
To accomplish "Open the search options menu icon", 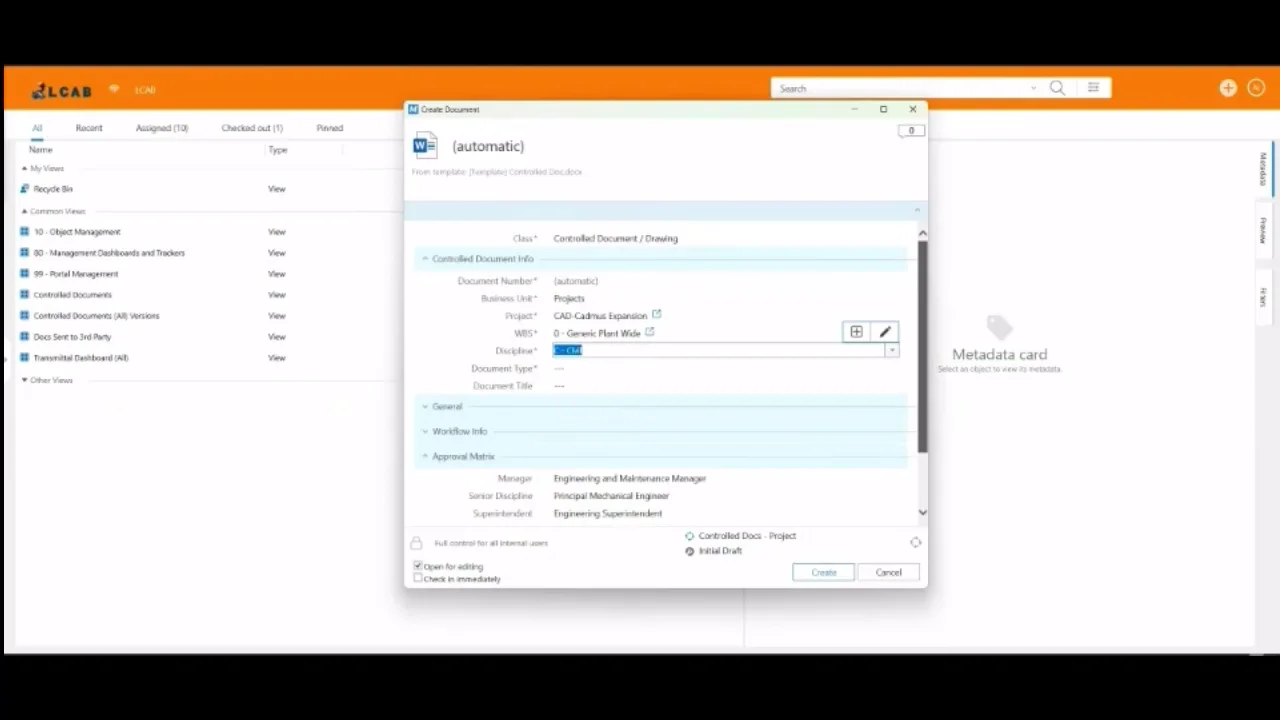I will click(1094, 88).
